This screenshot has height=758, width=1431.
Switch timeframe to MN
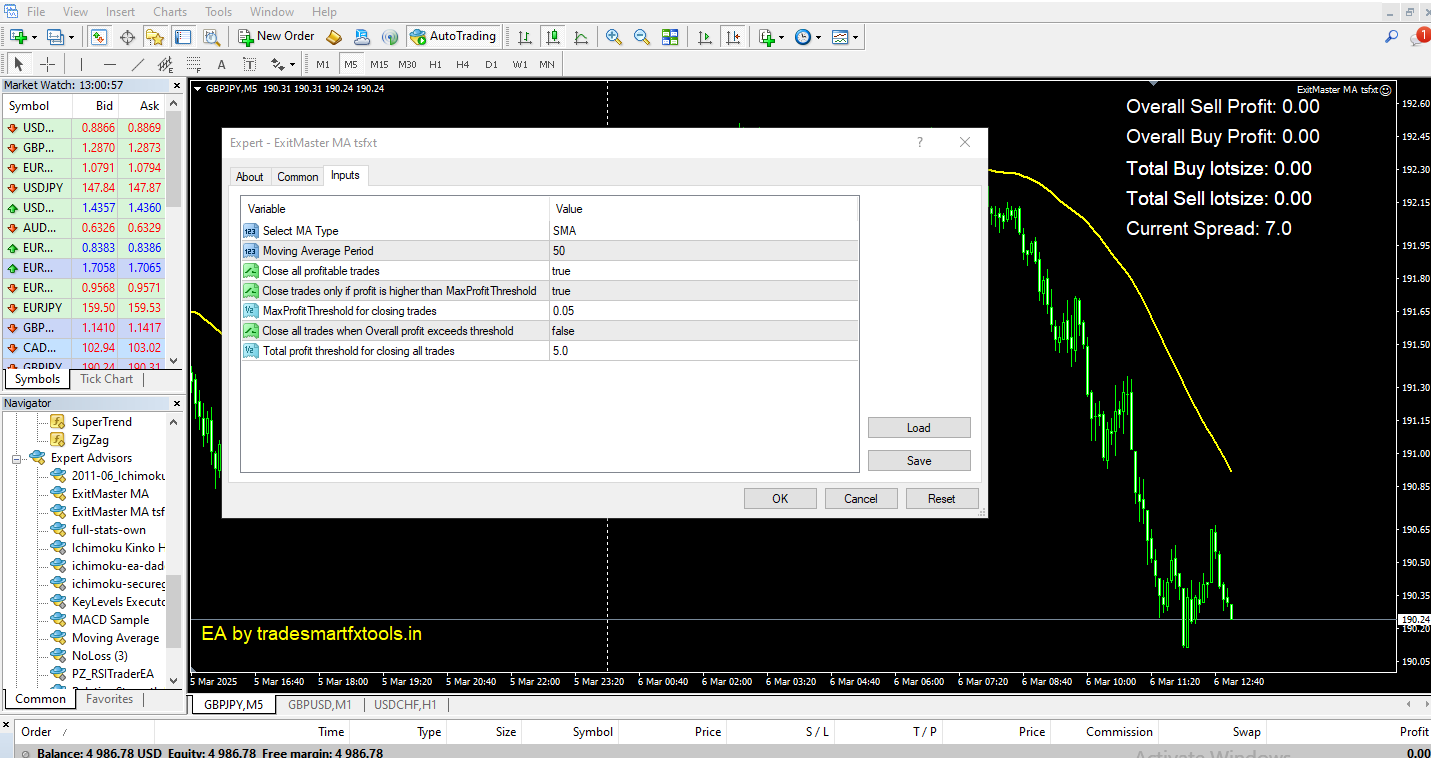(x=547, y=64)
